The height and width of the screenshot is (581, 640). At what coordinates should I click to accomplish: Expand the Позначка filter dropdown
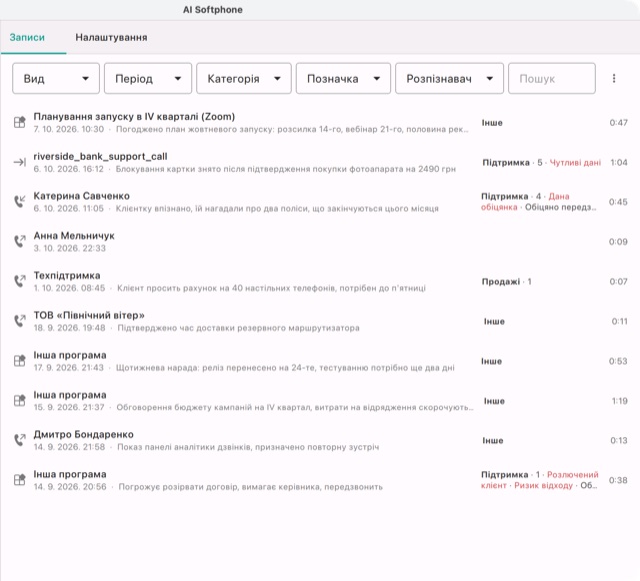click(343, 78)
